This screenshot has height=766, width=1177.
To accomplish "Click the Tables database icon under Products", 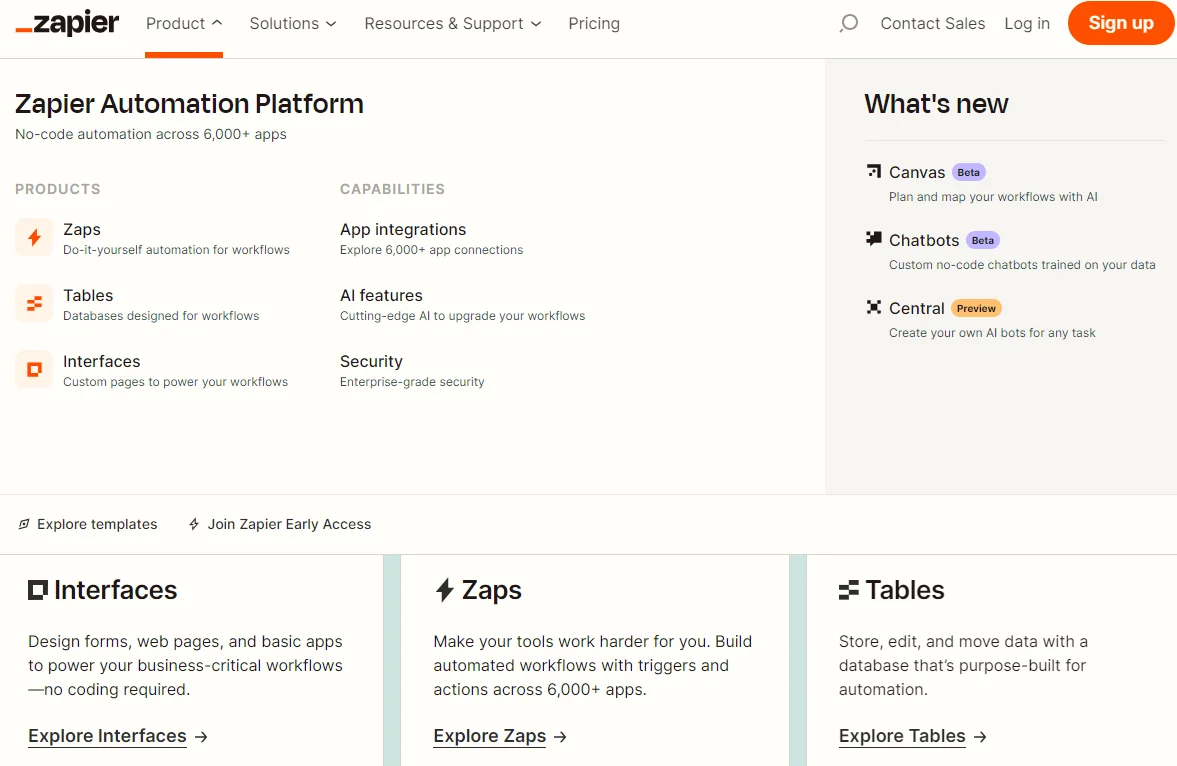I will pos(33,303).
